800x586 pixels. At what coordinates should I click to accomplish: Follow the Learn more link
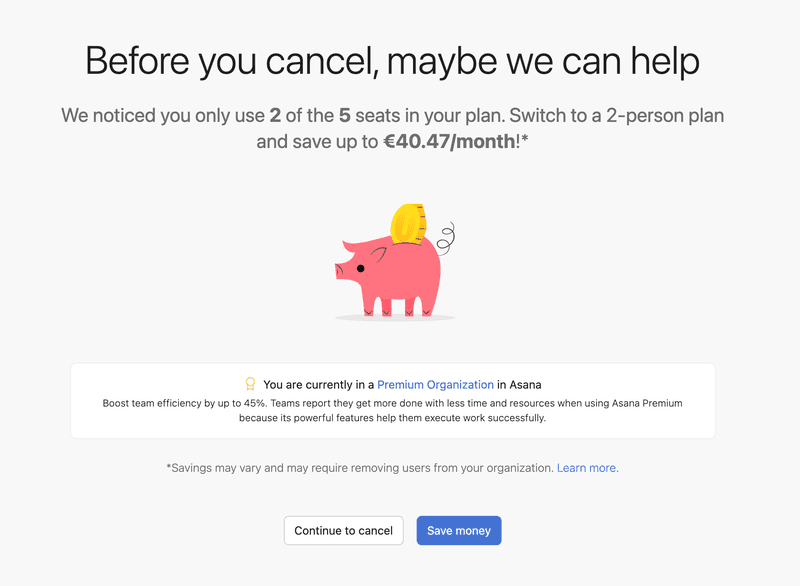[586, 468]
